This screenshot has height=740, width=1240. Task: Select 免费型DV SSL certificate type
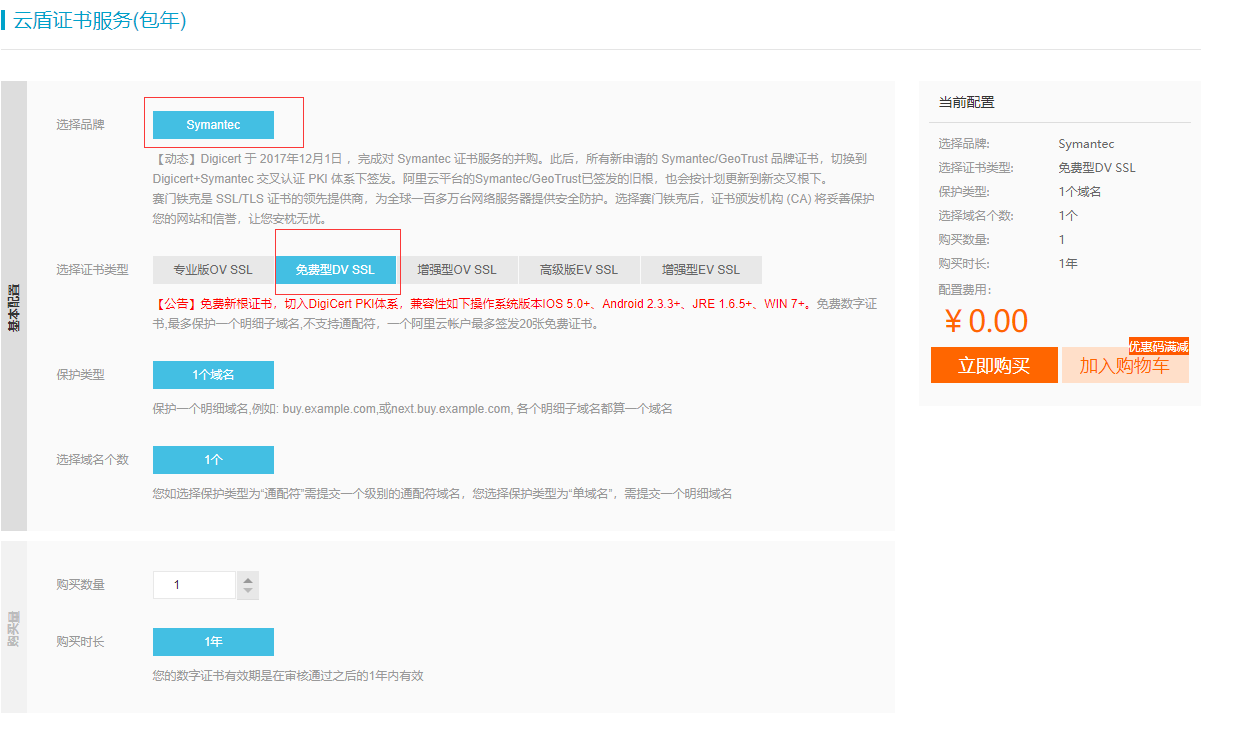pos(335,270)
